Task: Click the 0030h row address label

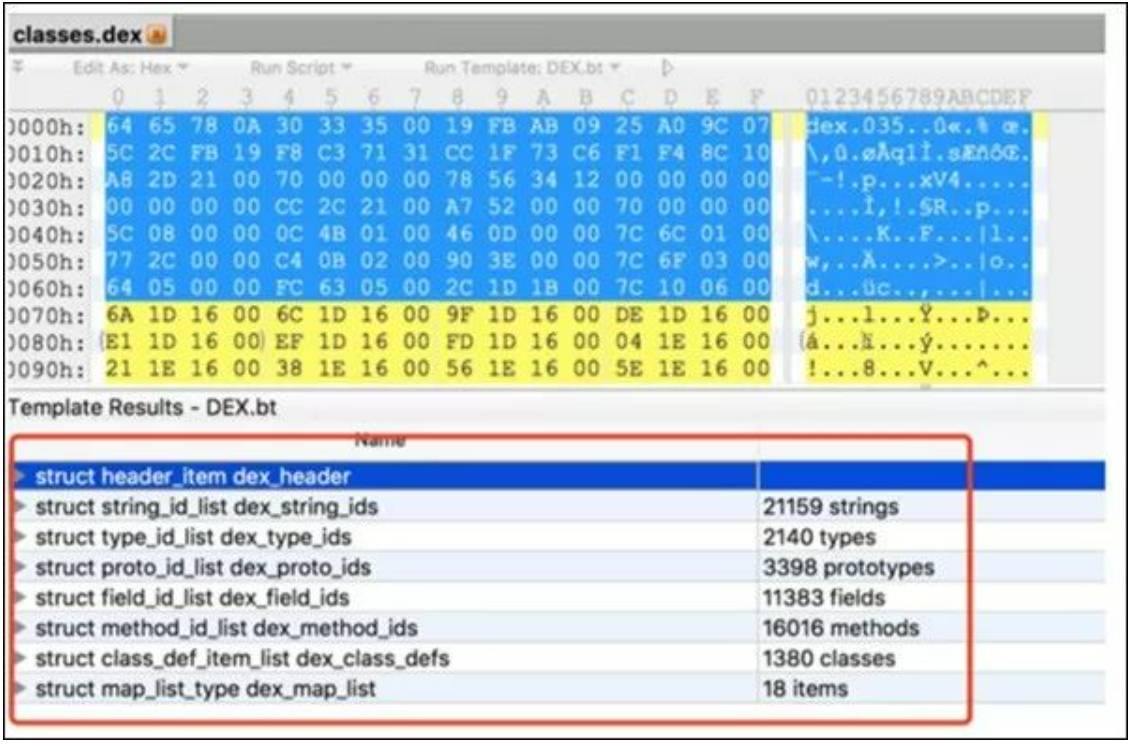Action: point(45,208)
